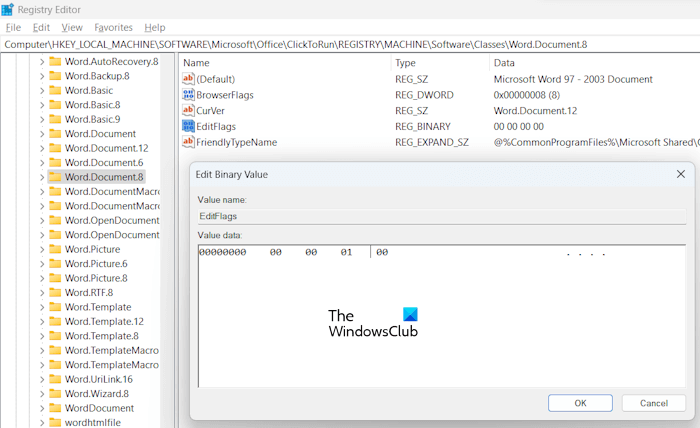Click the Word.Backup.8 folder icon
Viewport: 700px width, 428px height.
tap(55, 76)
